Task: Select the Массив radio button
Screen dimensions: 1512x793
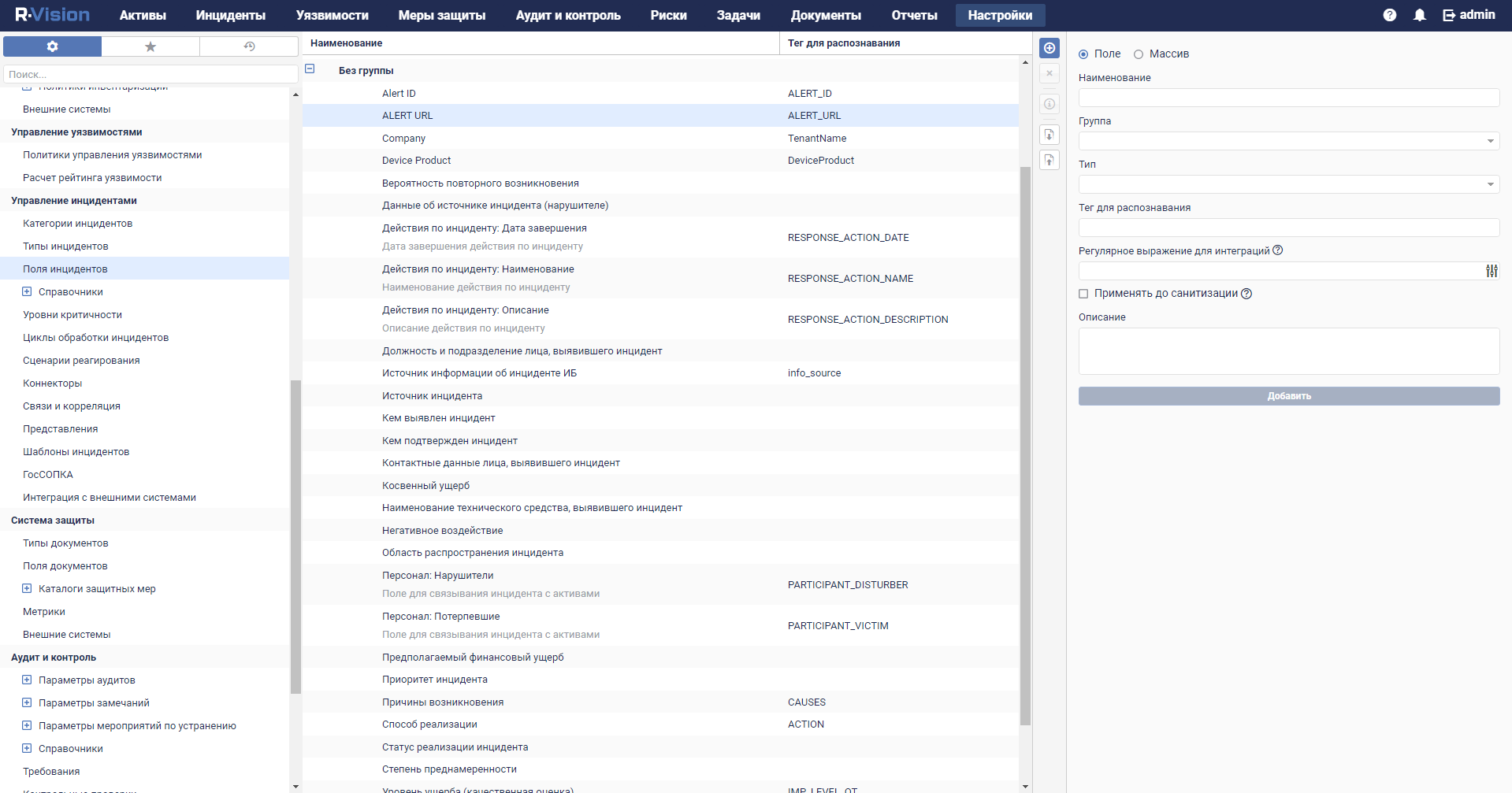Action: (x=1139, y=54)
